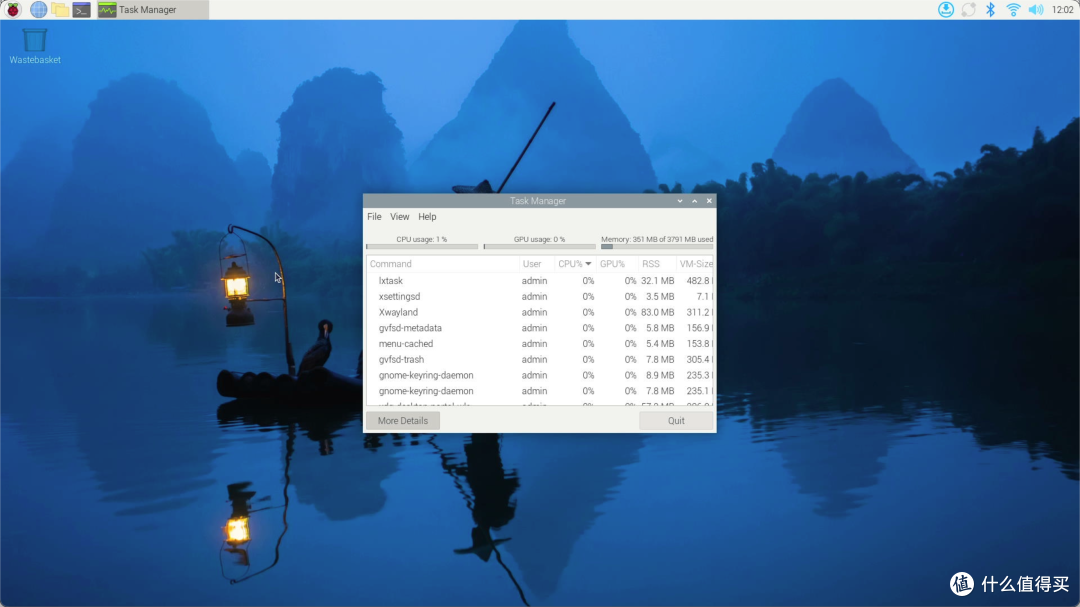Launch the Terminal from the taskbar
1080x607 pixels.
point(81,10)
